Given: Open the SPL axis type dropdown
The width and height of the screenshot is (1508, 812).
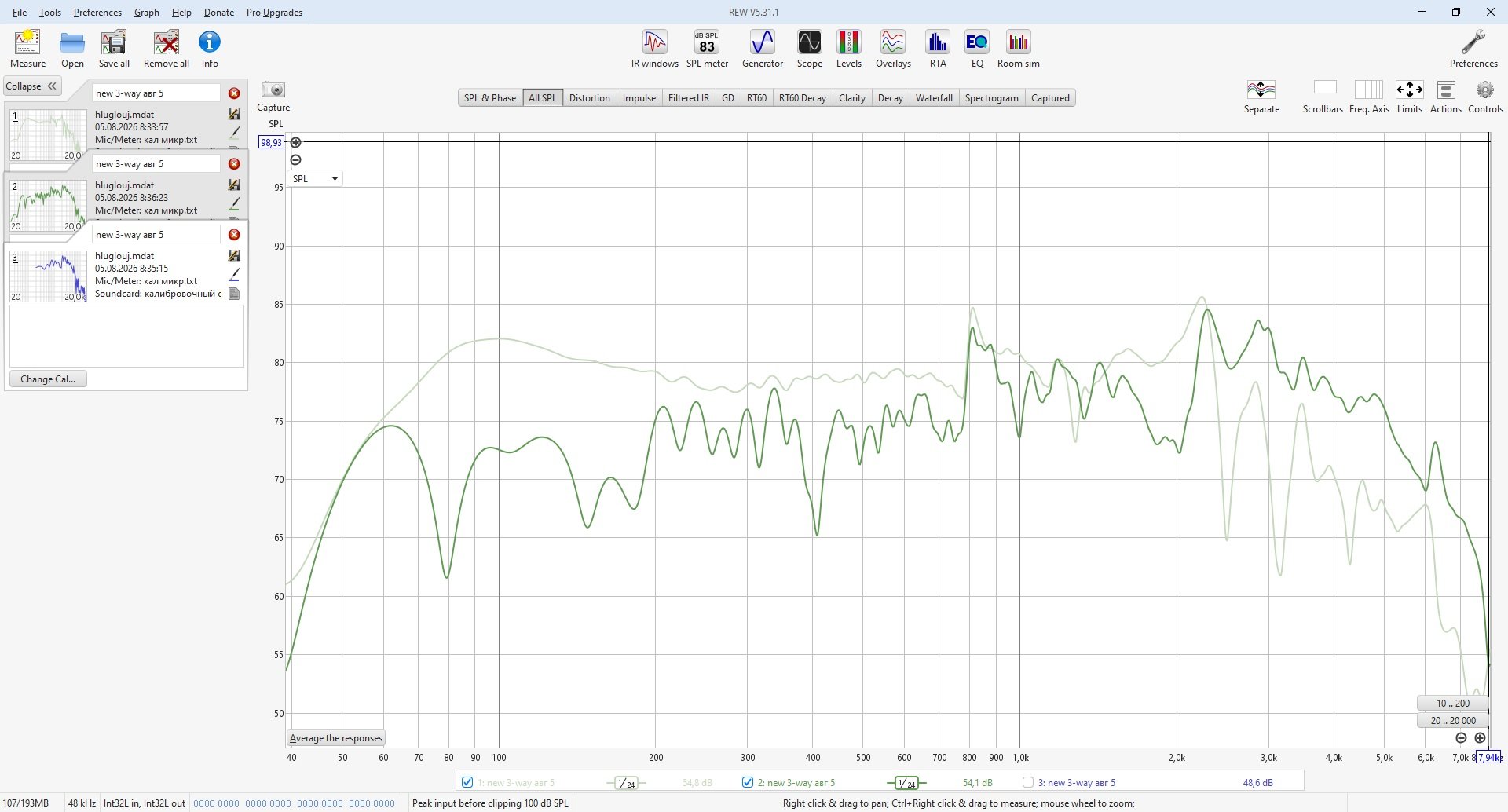Looking at the screenshot, I should 315,179.
